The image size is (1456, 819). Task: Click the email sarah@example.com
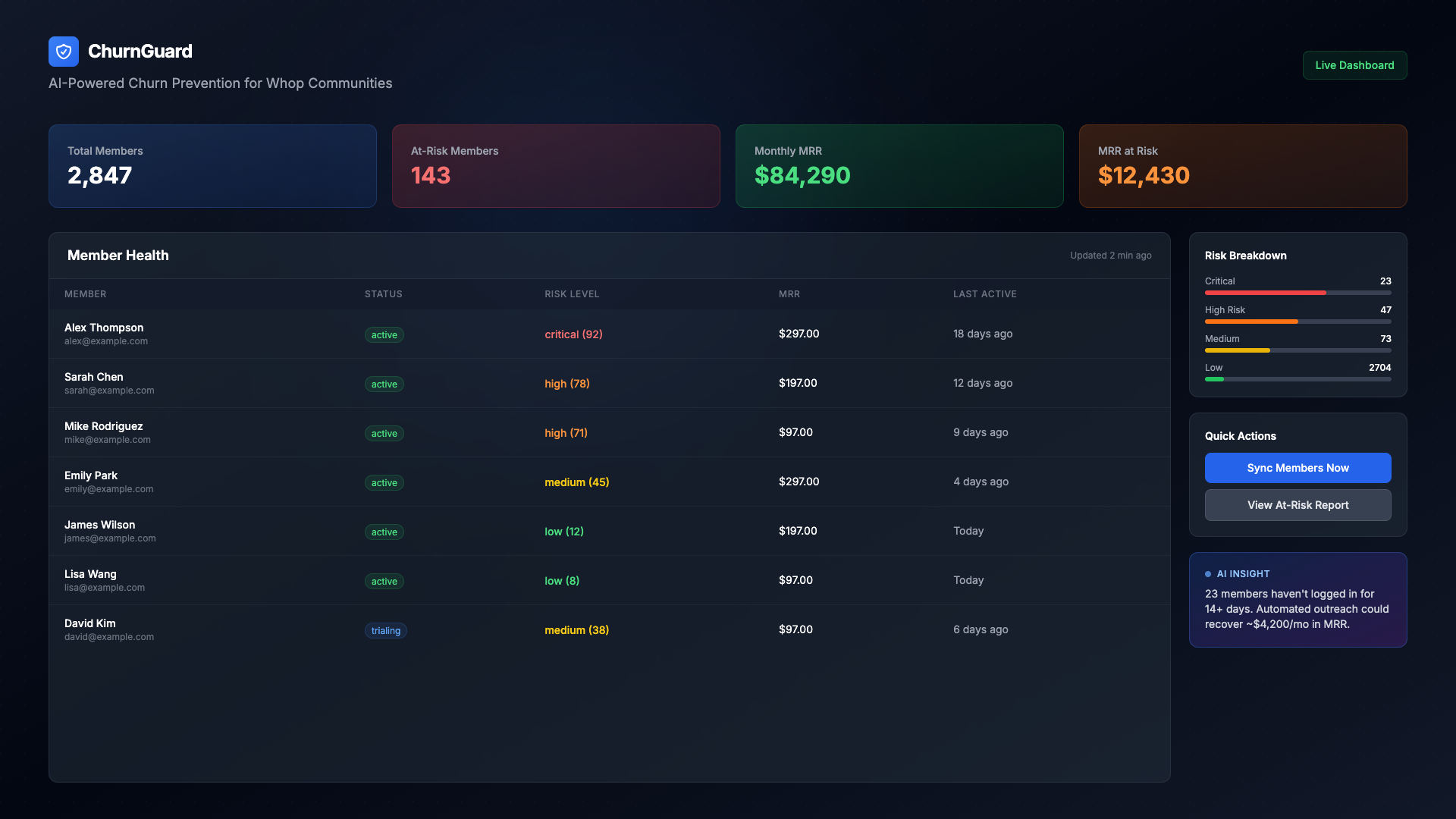[109, 391]
